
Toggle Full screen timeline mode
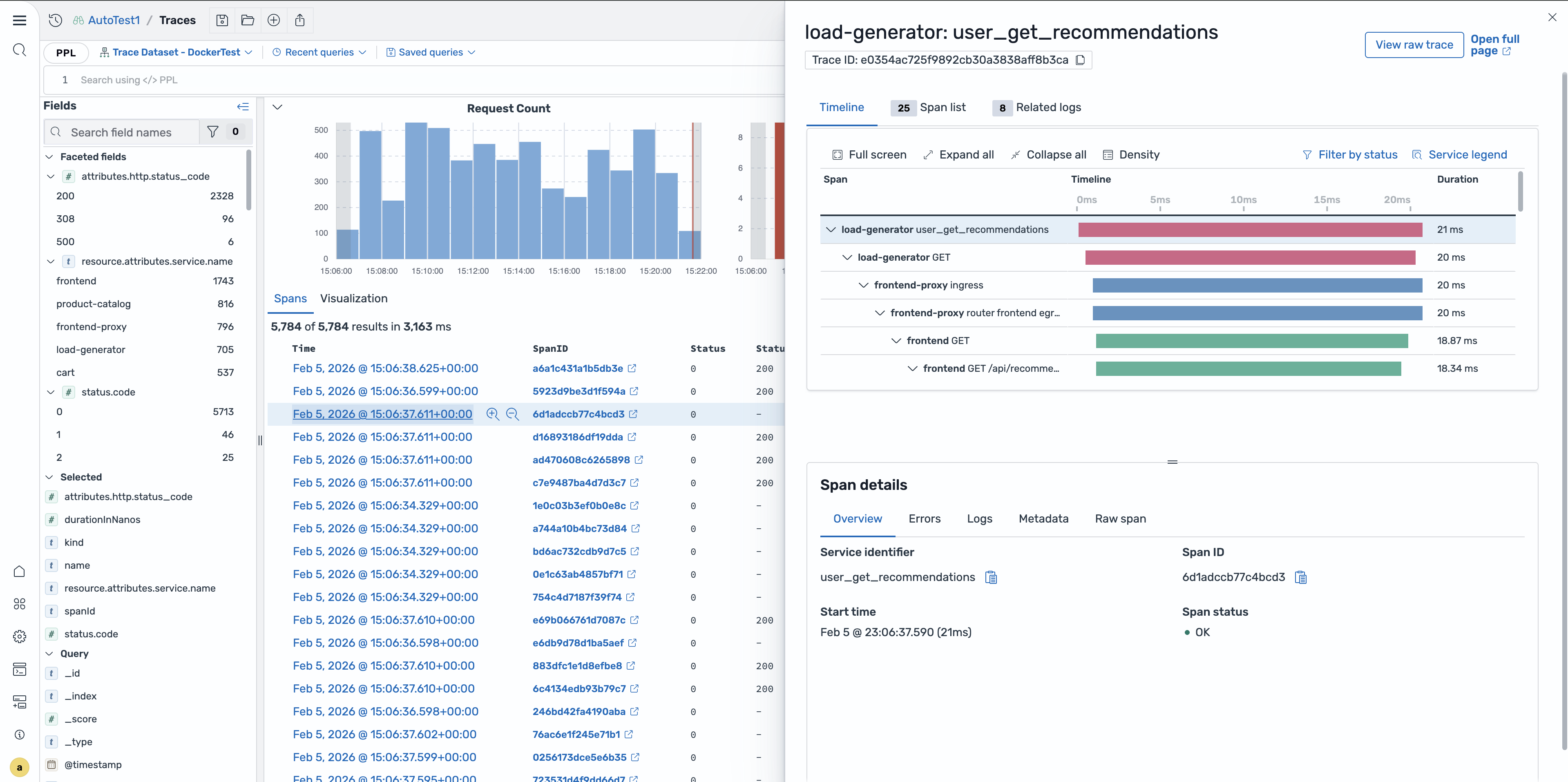click(869, 154)
